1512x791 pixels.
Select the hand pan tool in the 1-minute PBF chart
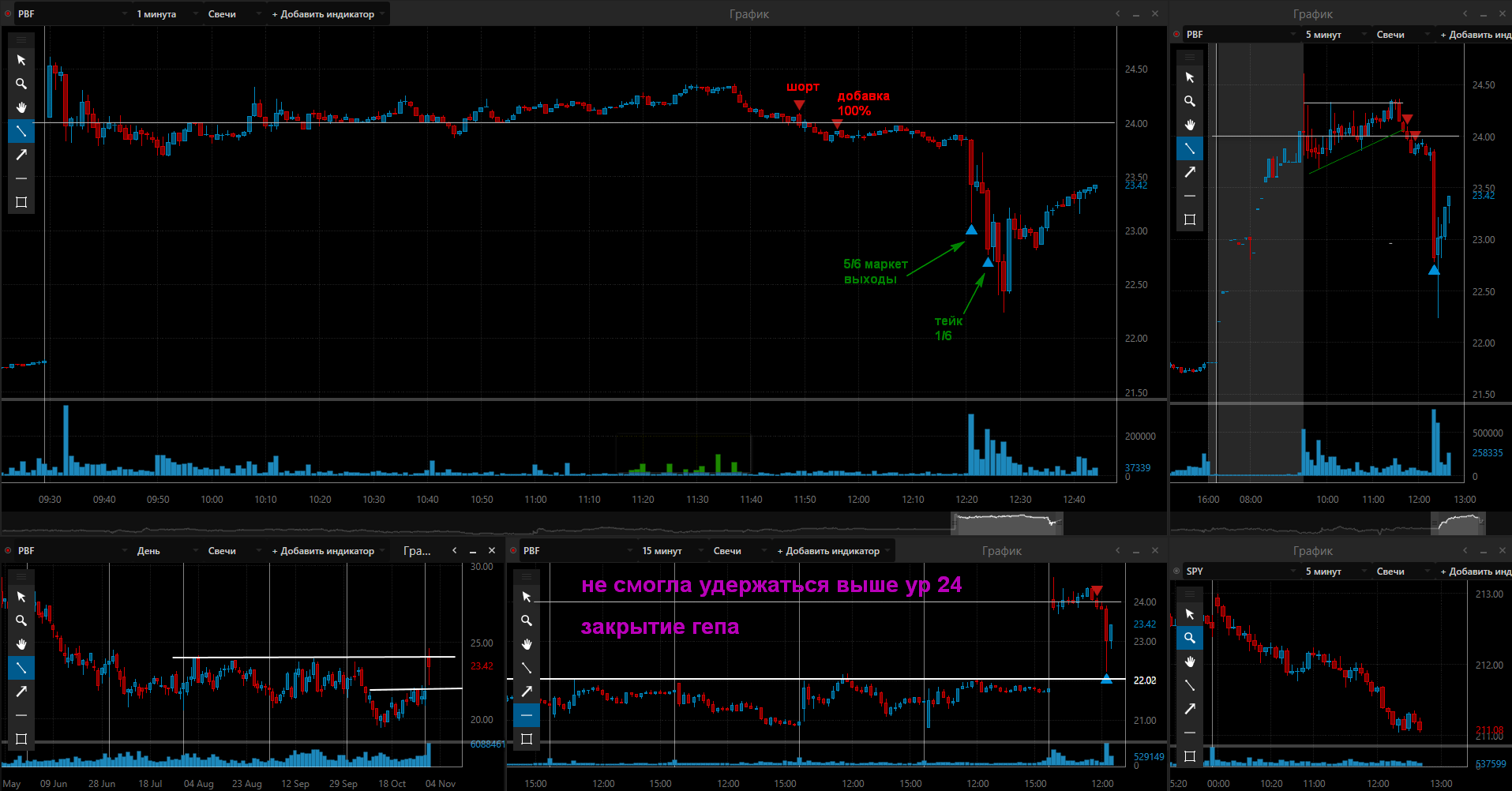21,107
